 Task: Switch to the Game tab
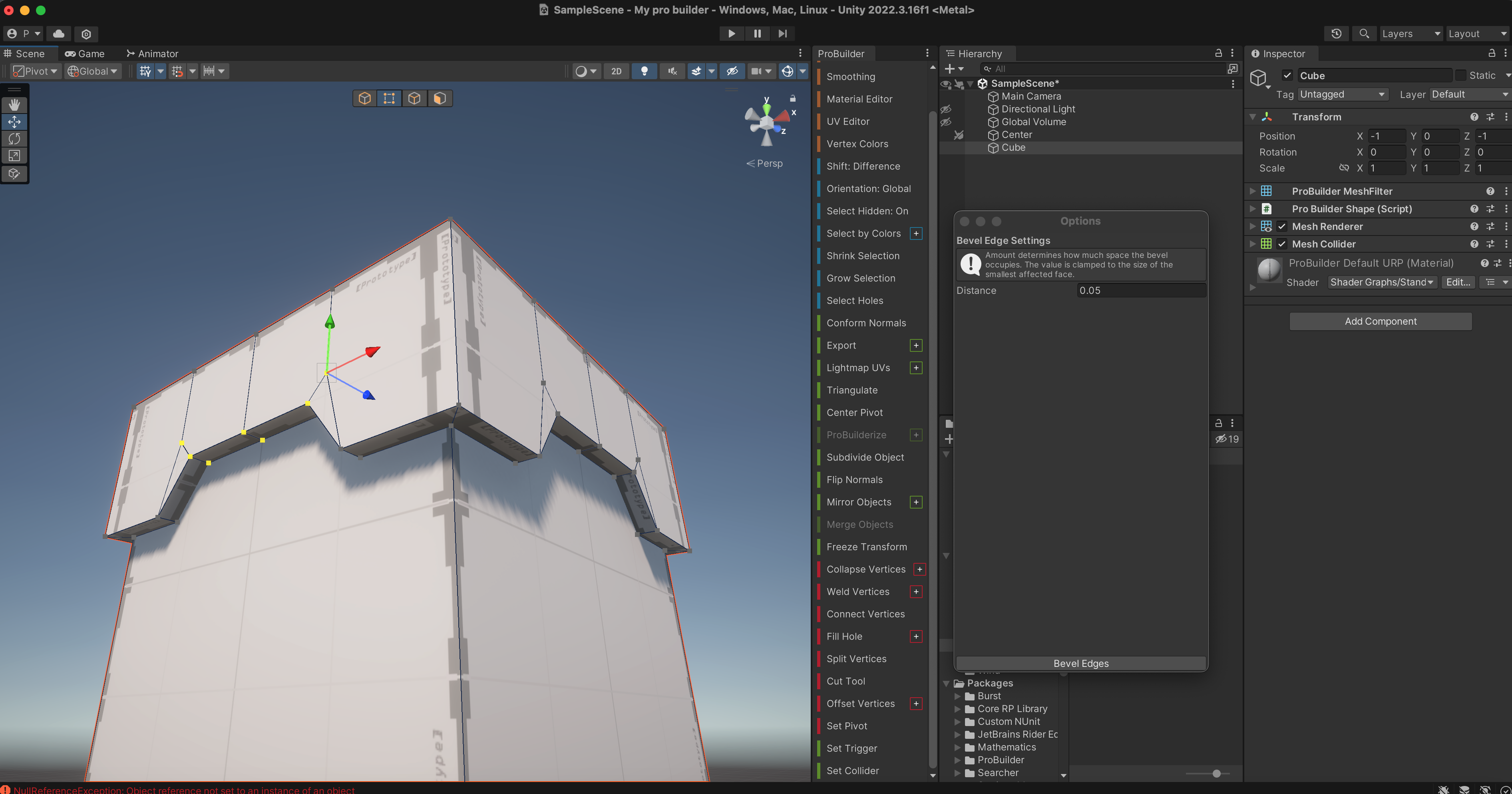pyautogui.click(x=85, y=54)
